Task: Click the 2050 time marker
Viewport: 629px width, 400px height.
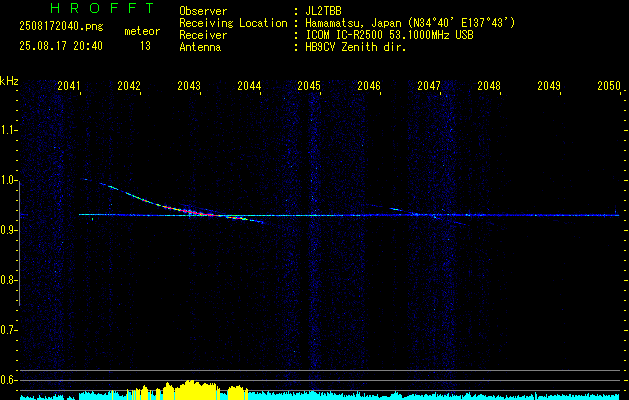Action: coord(609,86)
